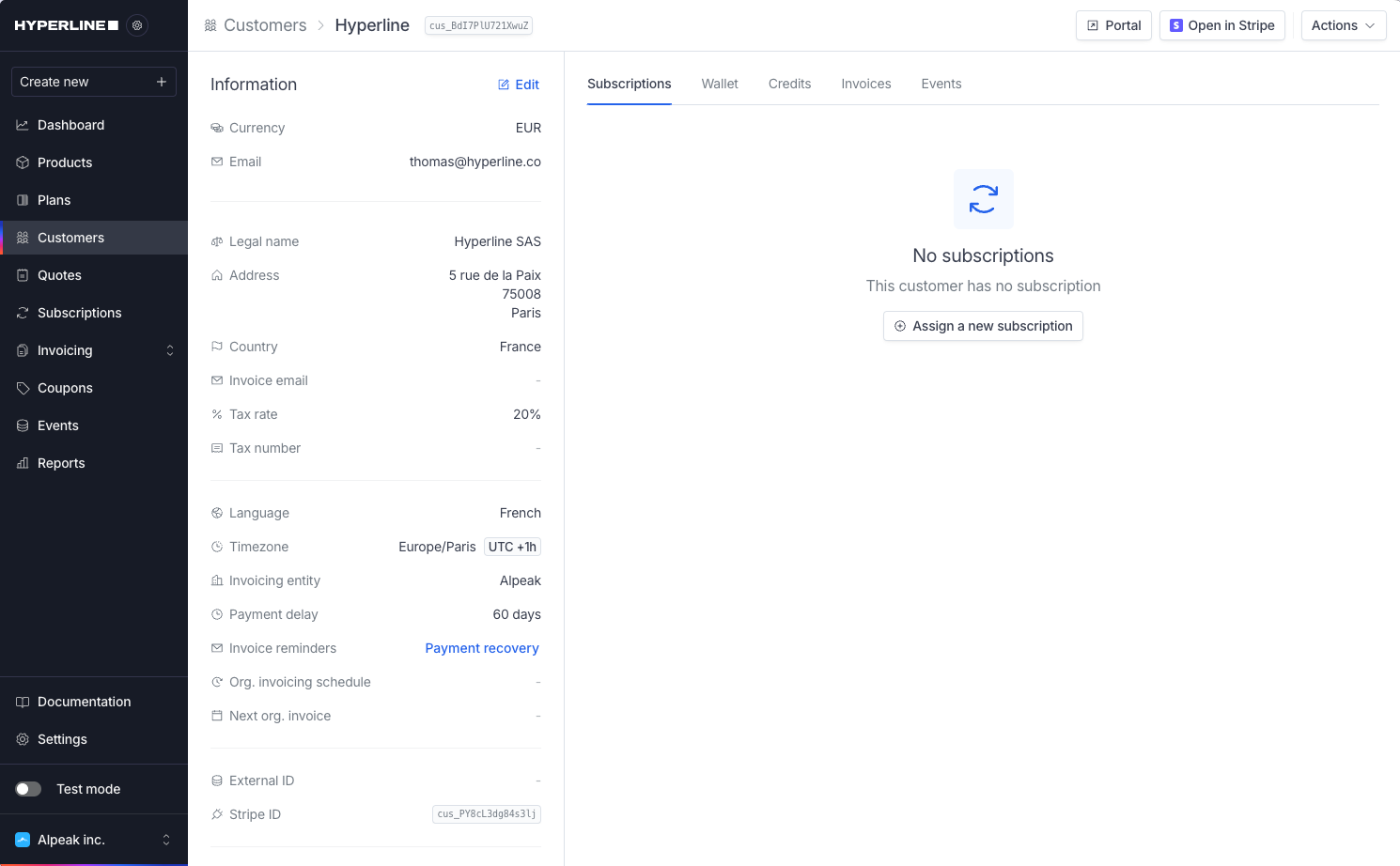Click the Customers people icon in breadcrumb
Viewport: 1400px width, 866px height.
tap(210, 25)
